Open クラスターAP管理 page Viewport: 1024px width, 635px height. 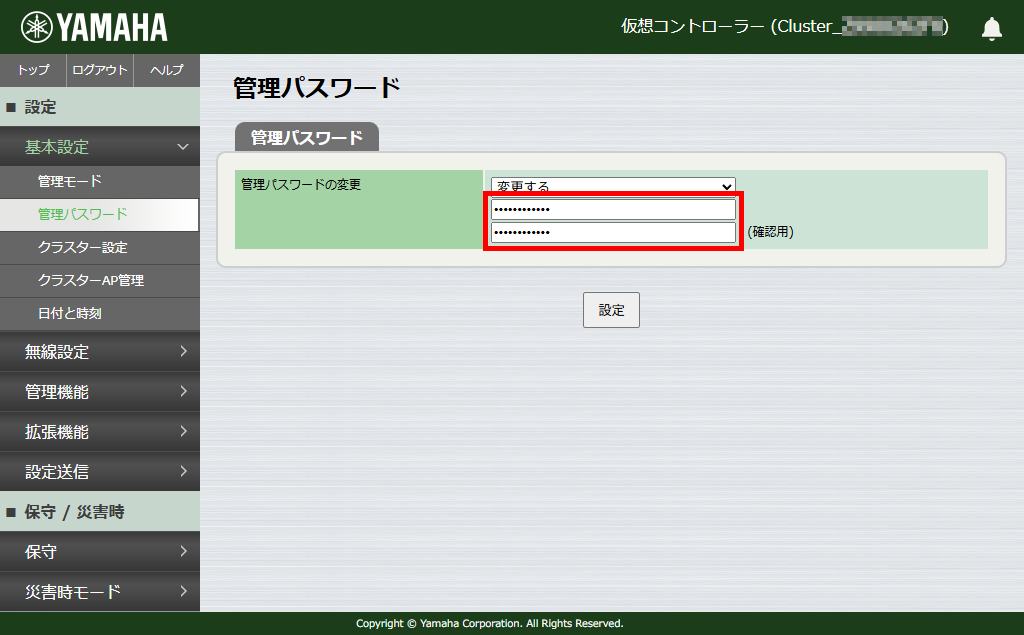coord(100,280)
